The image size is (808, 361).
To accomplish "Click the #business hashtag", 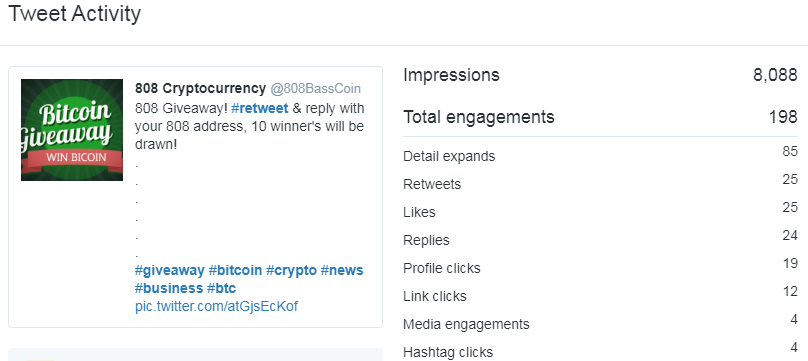I will point(169,288).
